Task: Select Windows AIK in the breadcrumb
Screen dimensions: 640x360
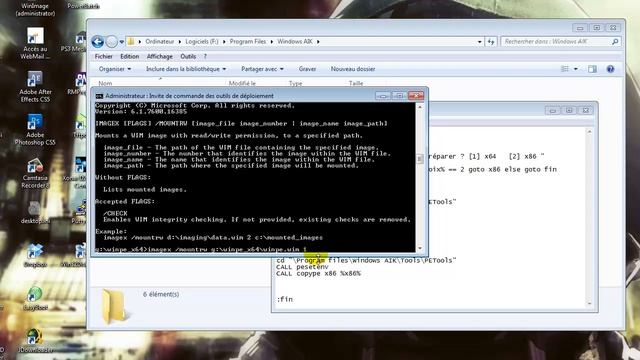Action: 295,42
